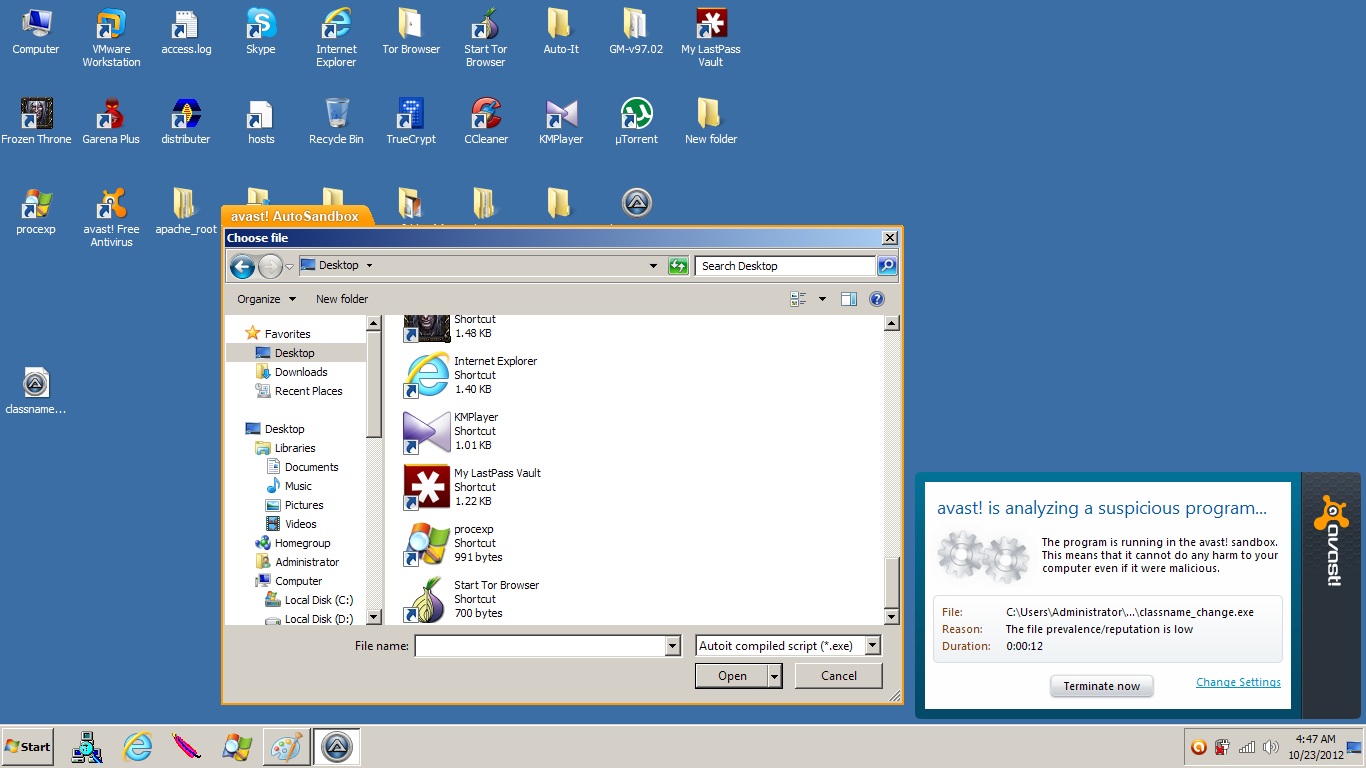The image size is (1366, 768).
Task: Open the Change Settings link
Action: 1238,682
